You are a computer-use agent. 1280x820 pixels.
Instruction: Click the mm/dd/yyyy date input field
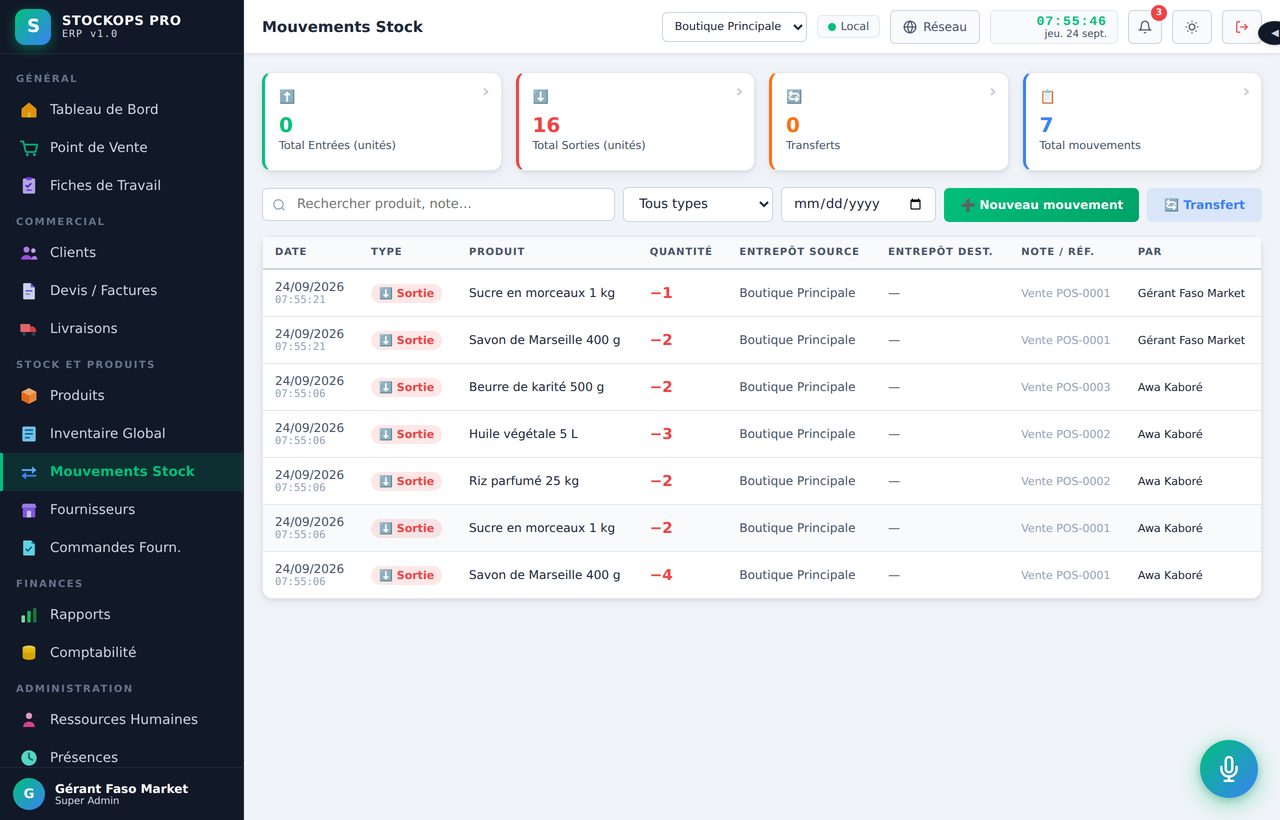click(858, 204)
